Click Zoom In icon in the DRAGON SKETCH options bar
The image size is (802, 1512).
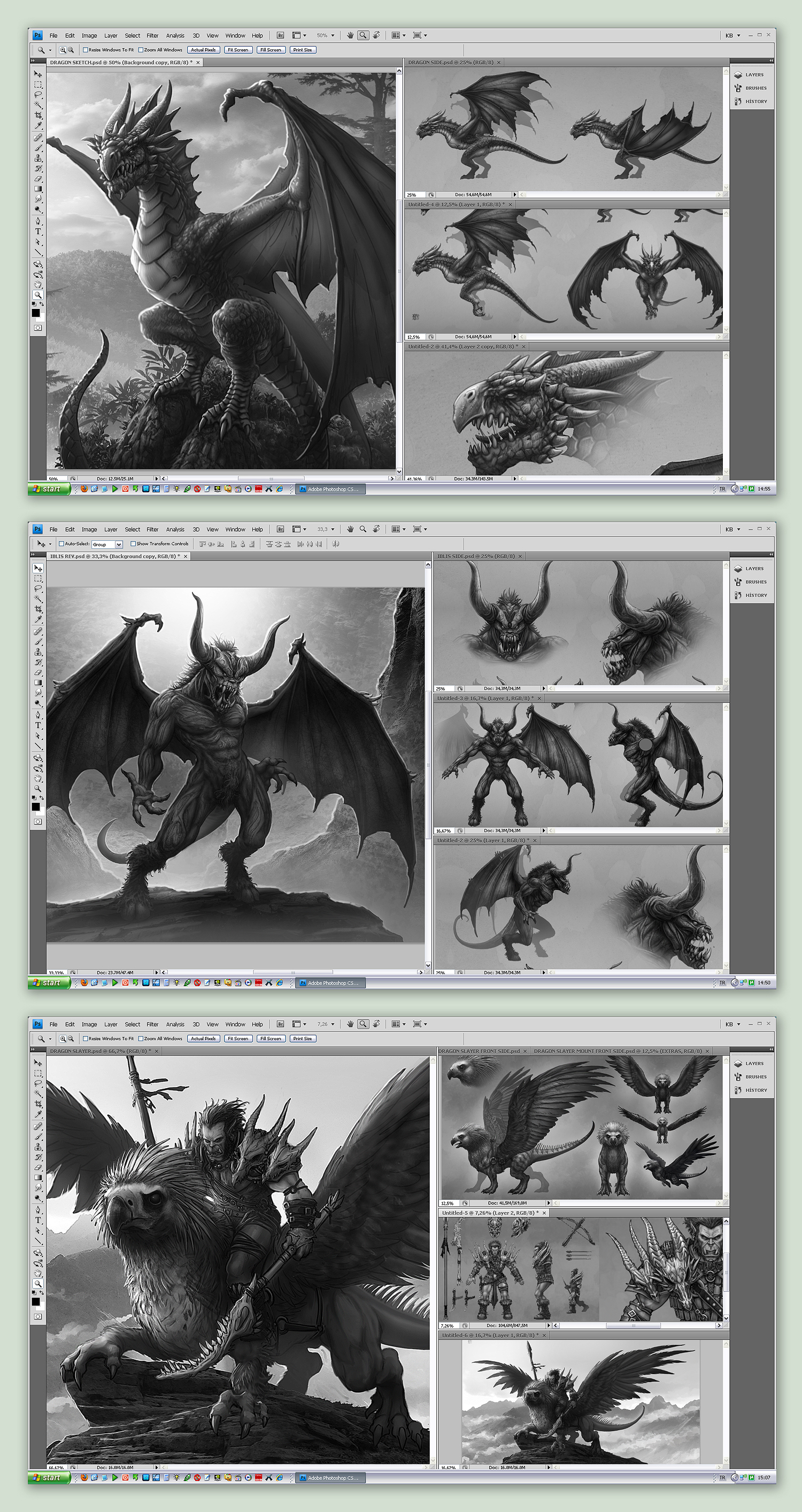point(62,50)
